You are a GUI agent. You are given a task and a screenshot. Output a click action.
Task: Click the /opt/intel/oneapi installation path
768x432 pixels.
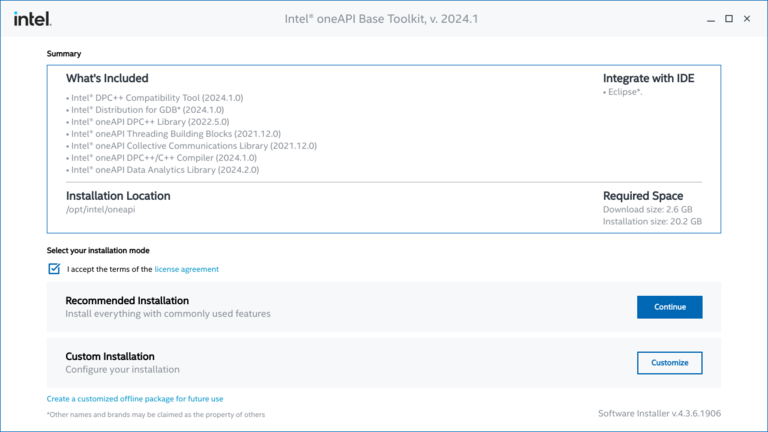[x=102, y=210]
